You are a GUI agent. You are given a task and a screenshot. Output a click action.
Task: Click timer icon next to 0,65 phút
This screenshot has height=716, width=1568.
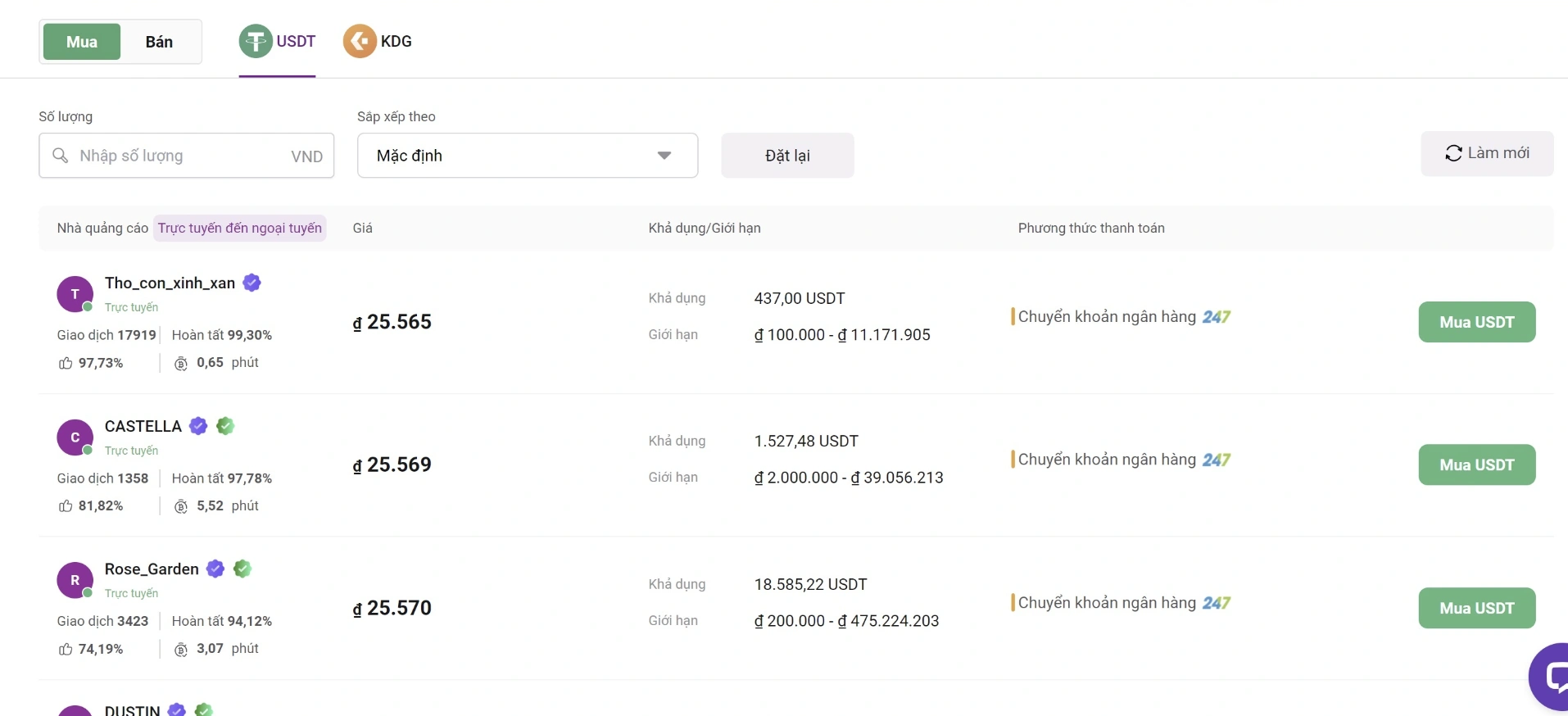click(181, 363)
